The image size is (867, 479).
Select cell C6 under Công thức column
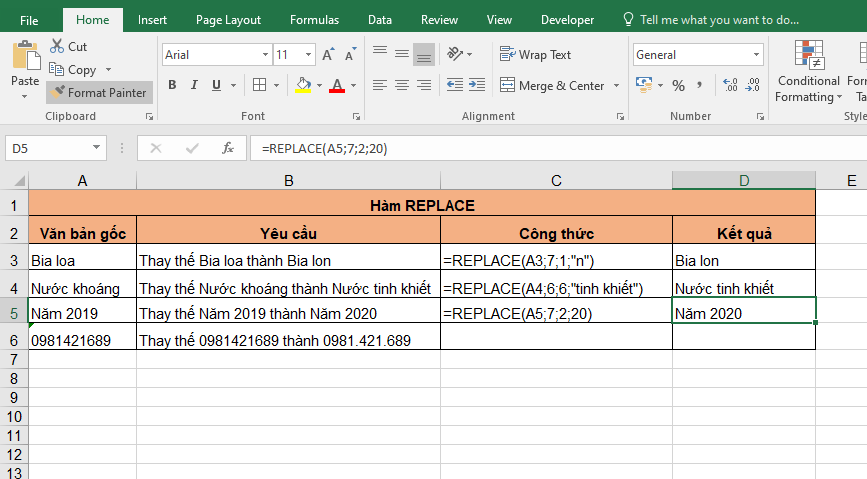point(555,340)
